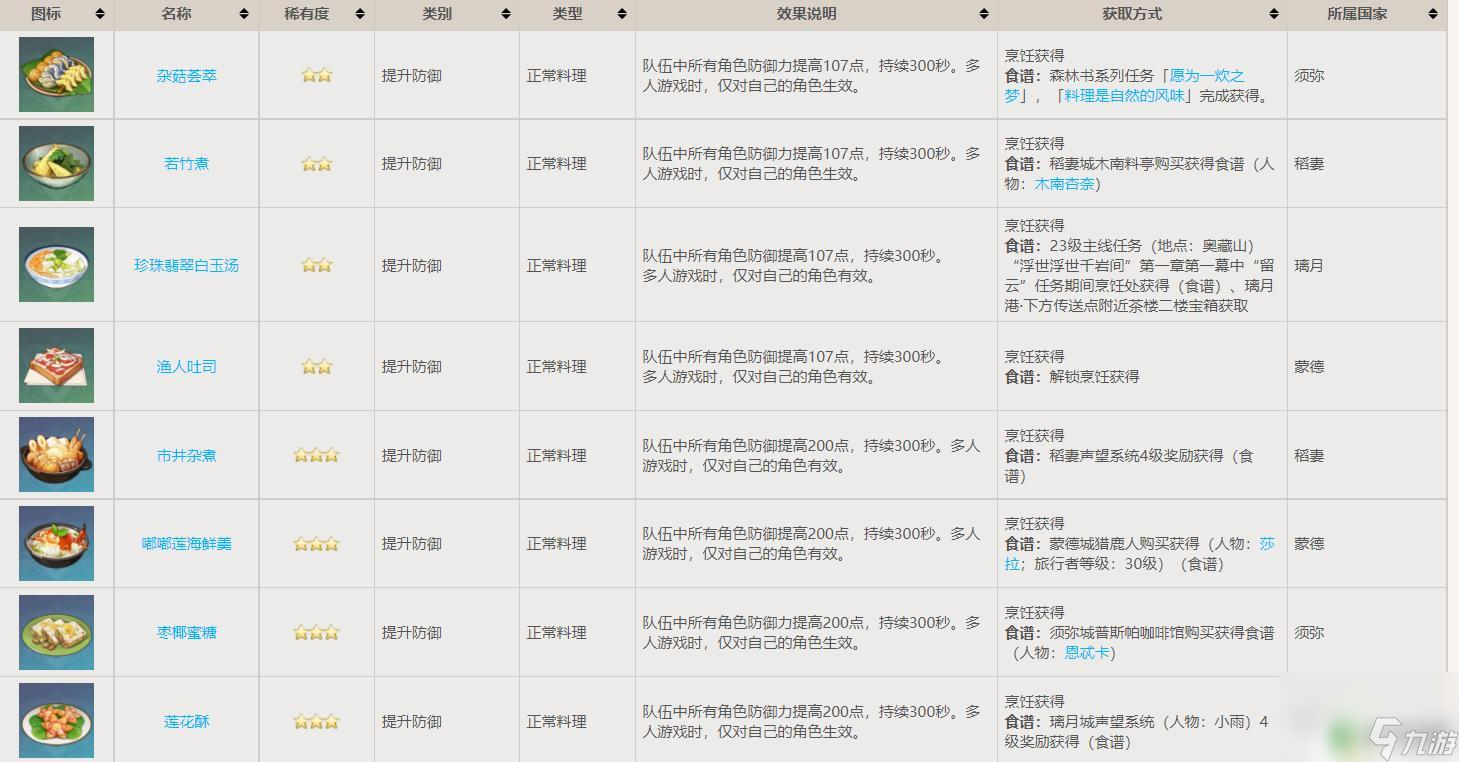Open the 渔人吐司 name link
The width and height of the screenshot is (1459, 762).
[187, 366]
